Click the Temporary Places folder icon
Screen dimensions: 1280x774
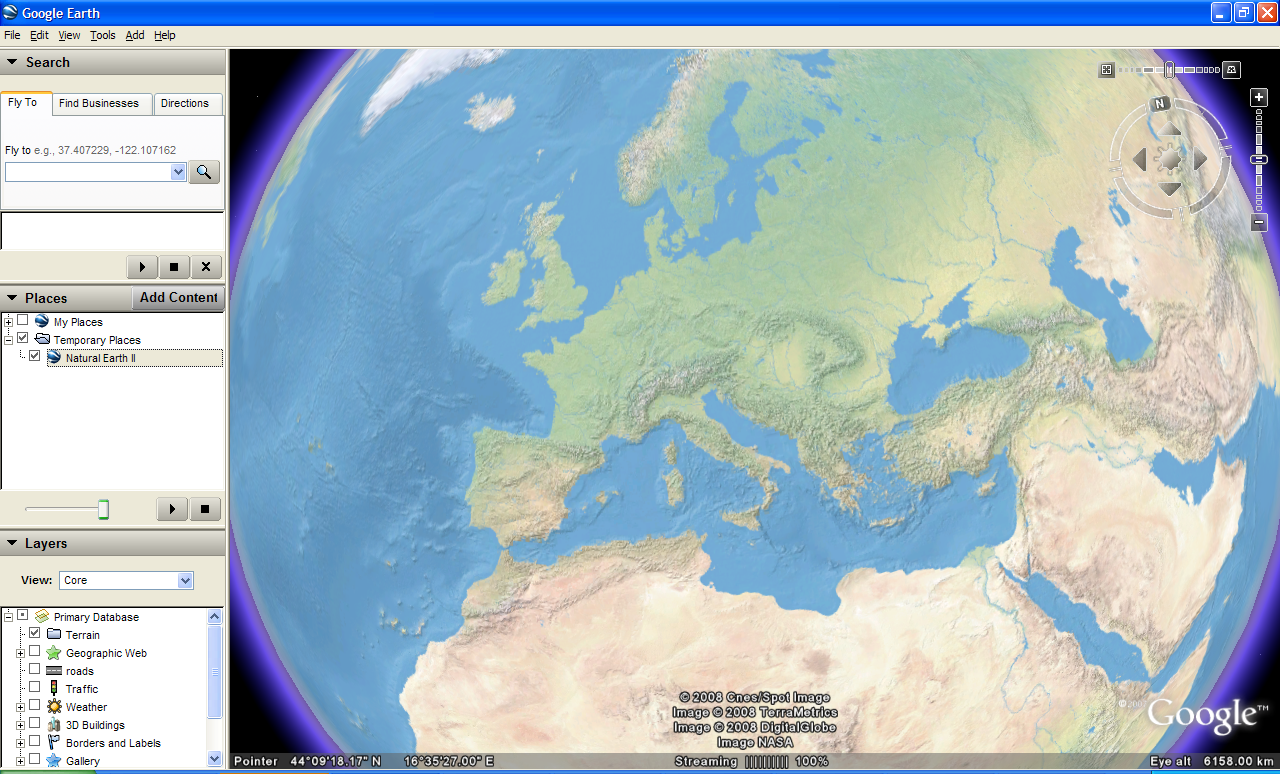click(x=42, y=340)
